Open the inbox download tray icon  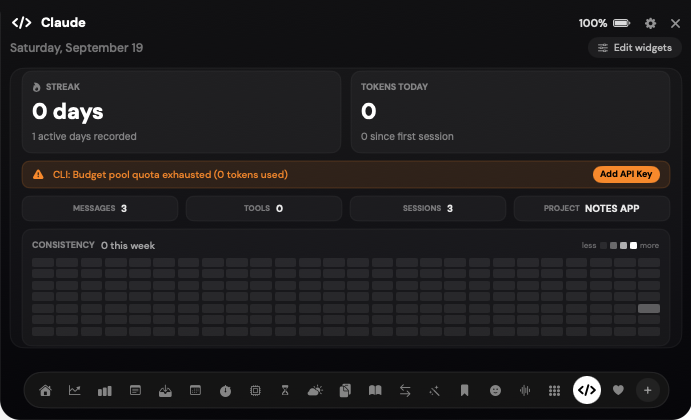click(165, 390)
